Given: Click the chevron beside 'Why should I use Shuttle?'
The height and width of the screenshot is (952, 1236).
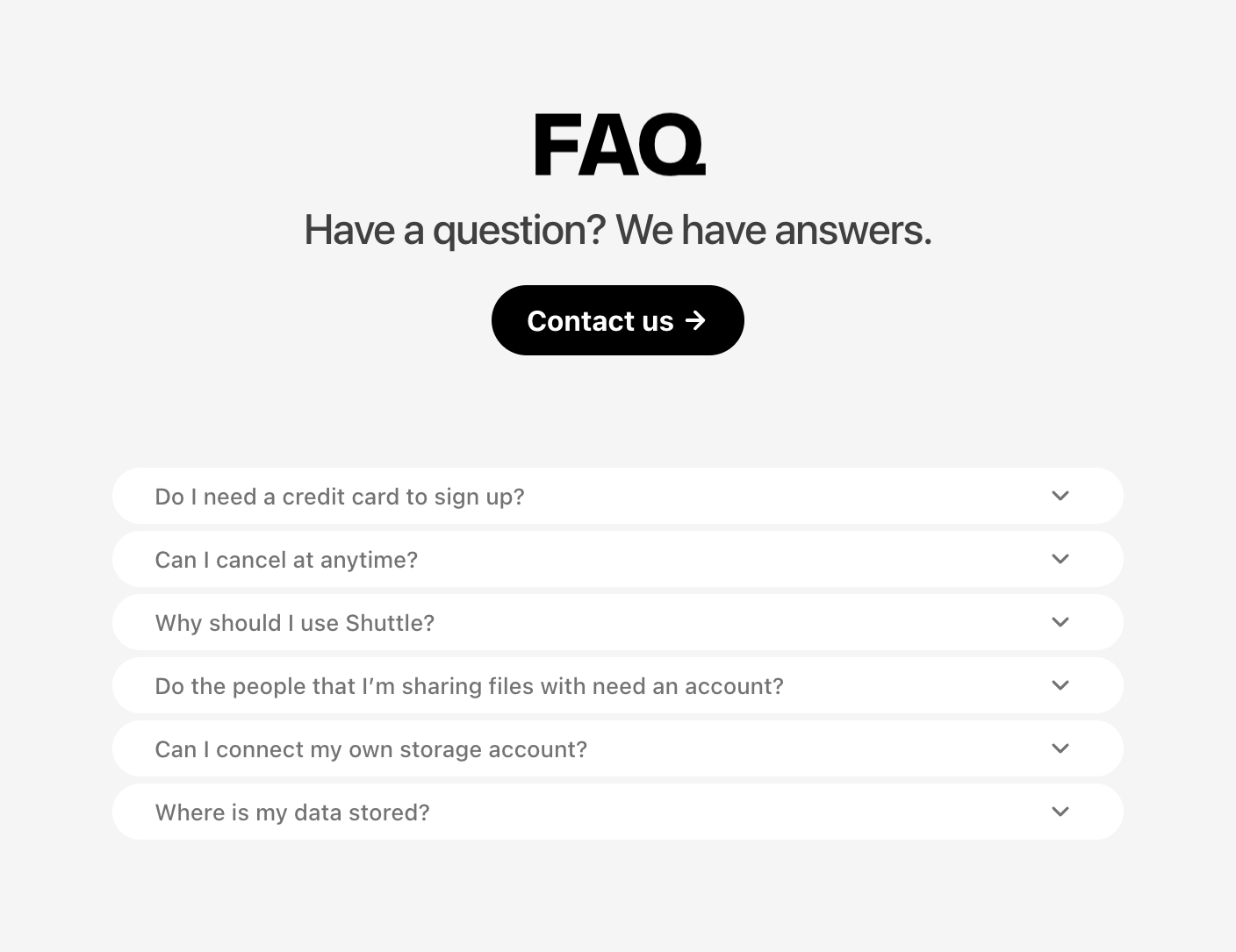Looking at the screenshot, I should (x=1060, y=622).
